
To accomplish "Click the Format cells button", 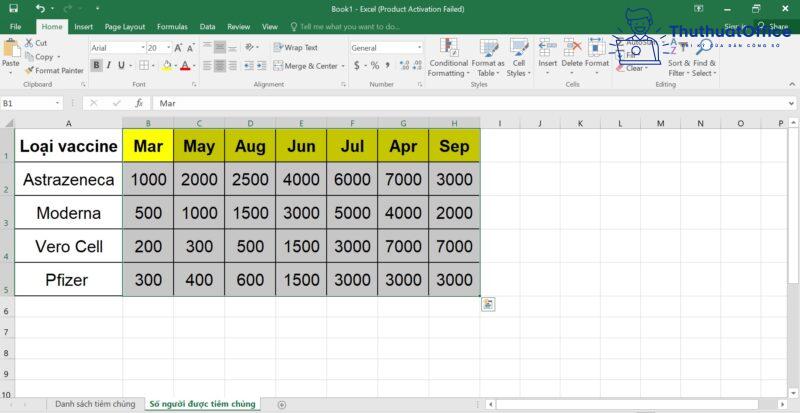I will (597, 58).
